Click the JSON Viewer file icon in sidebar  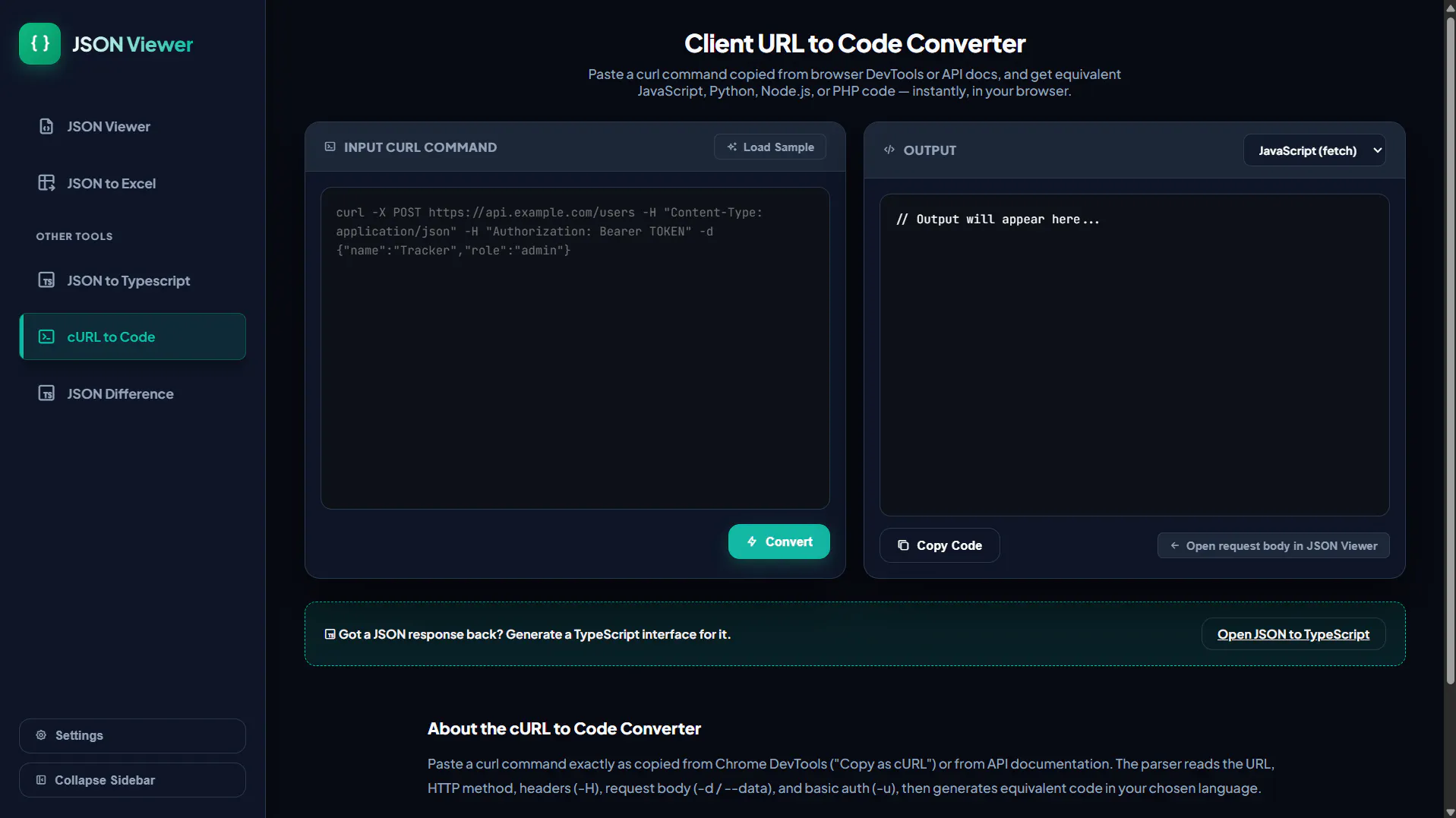click(46, 126)
